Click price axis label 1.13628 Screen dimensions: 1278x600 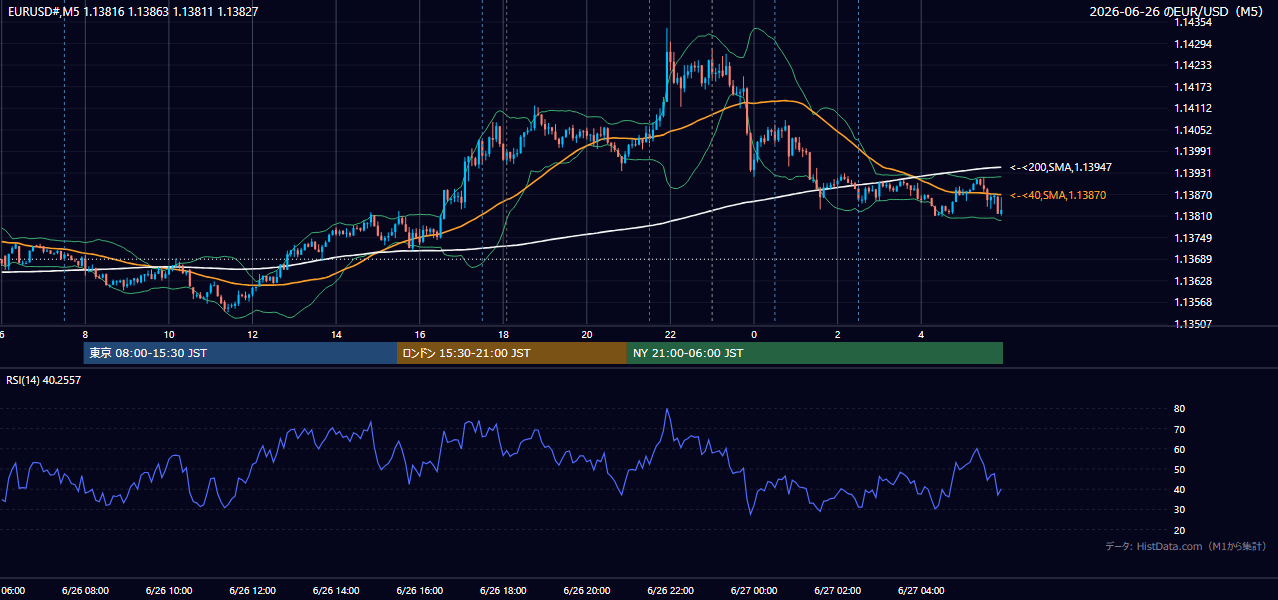[x=1192, y=281]
